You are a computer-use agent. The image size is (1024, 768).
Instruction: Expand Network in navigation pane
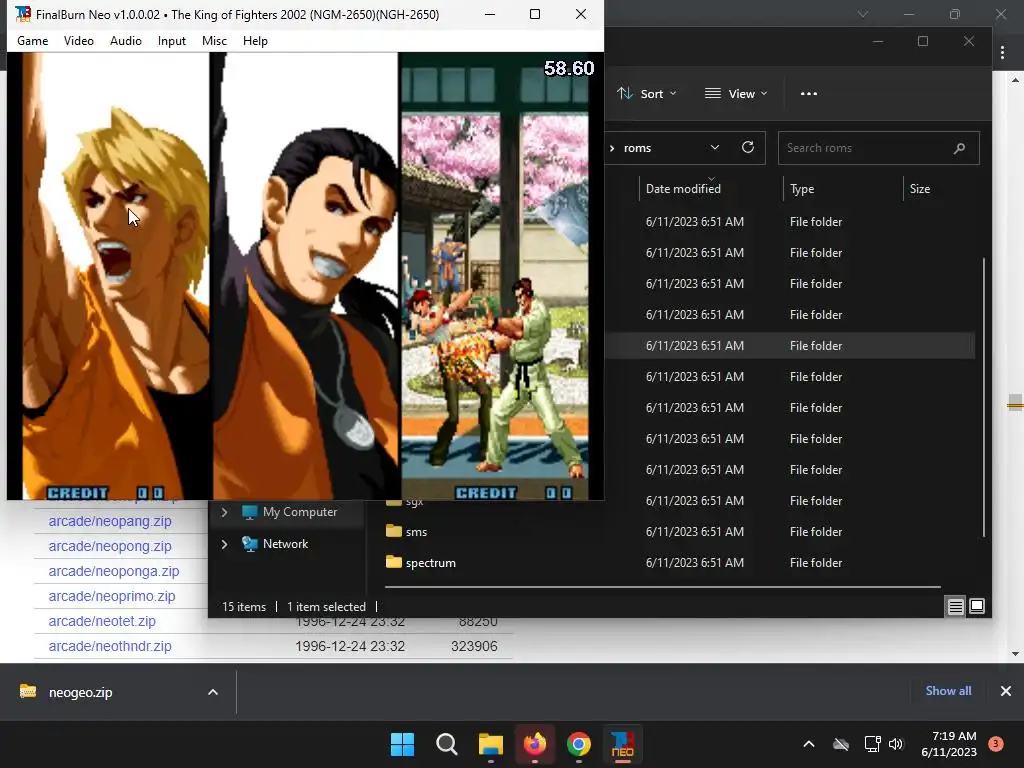tap(224, 543)
